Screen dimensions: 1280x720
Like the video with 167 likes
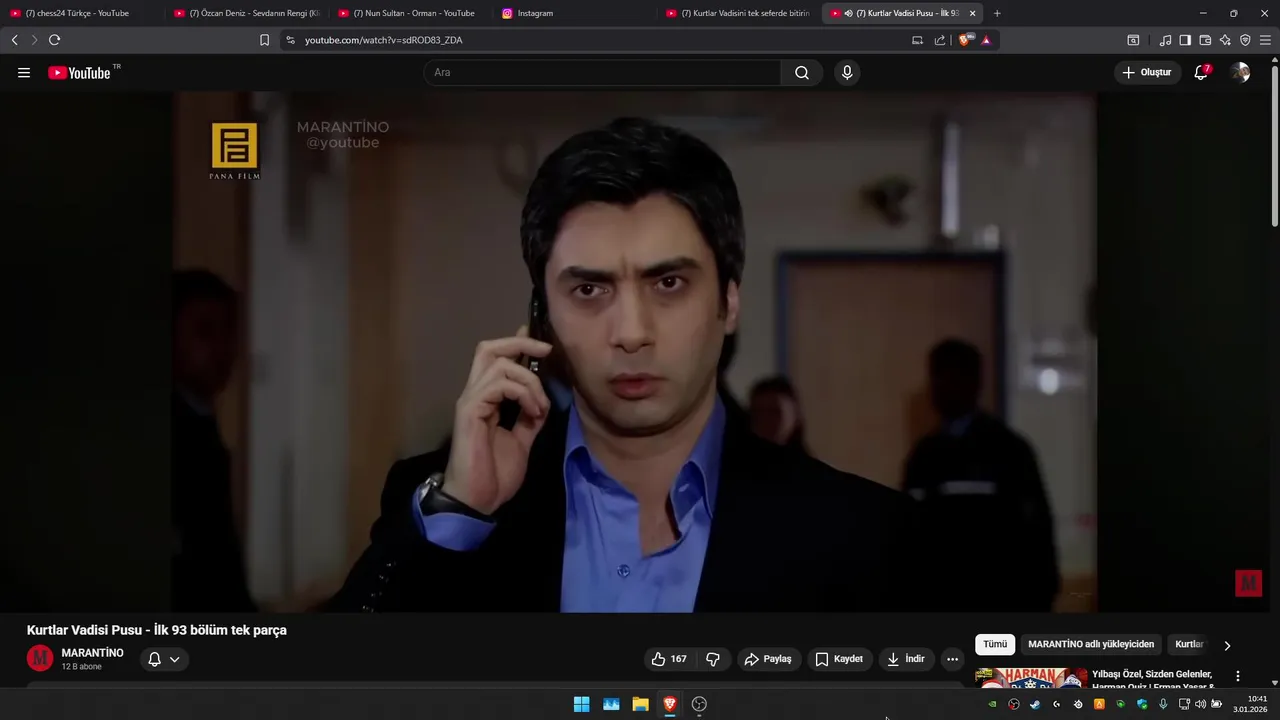click(x=669, y=659)
